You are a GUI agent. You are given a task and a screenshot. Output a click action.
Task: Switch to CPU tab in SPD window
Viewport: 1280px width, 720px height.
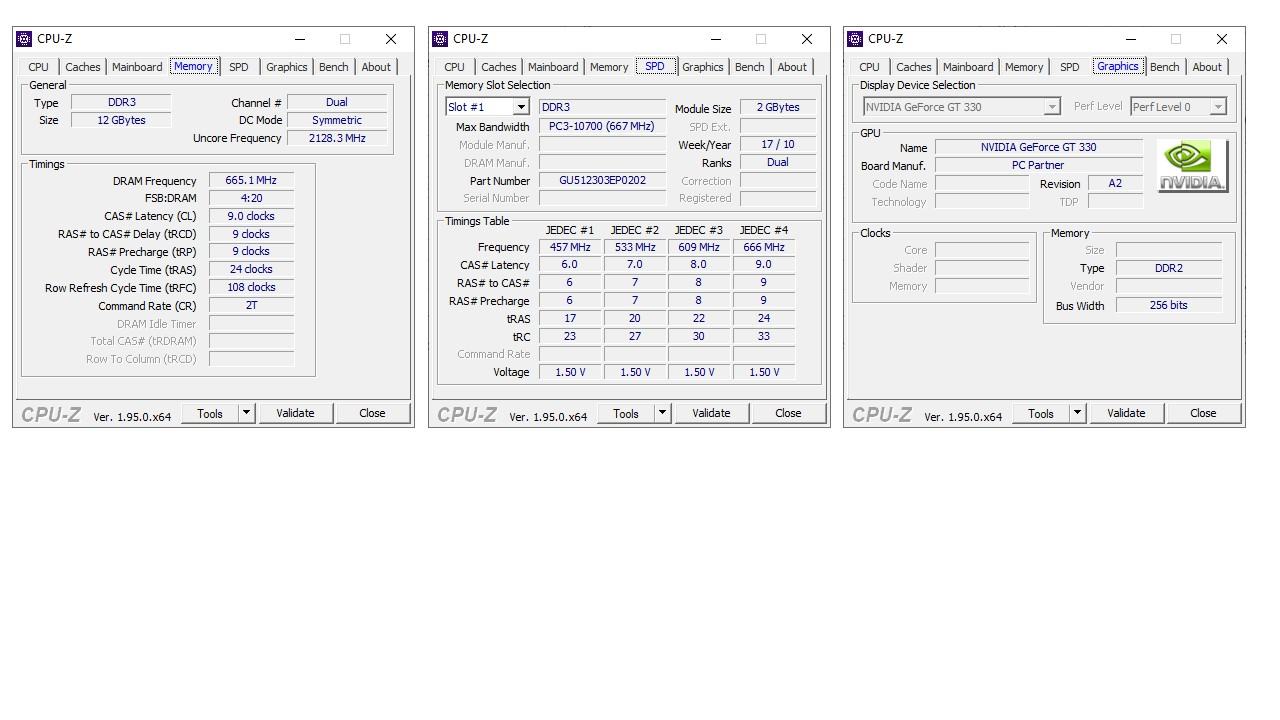[x=454, y=67]
